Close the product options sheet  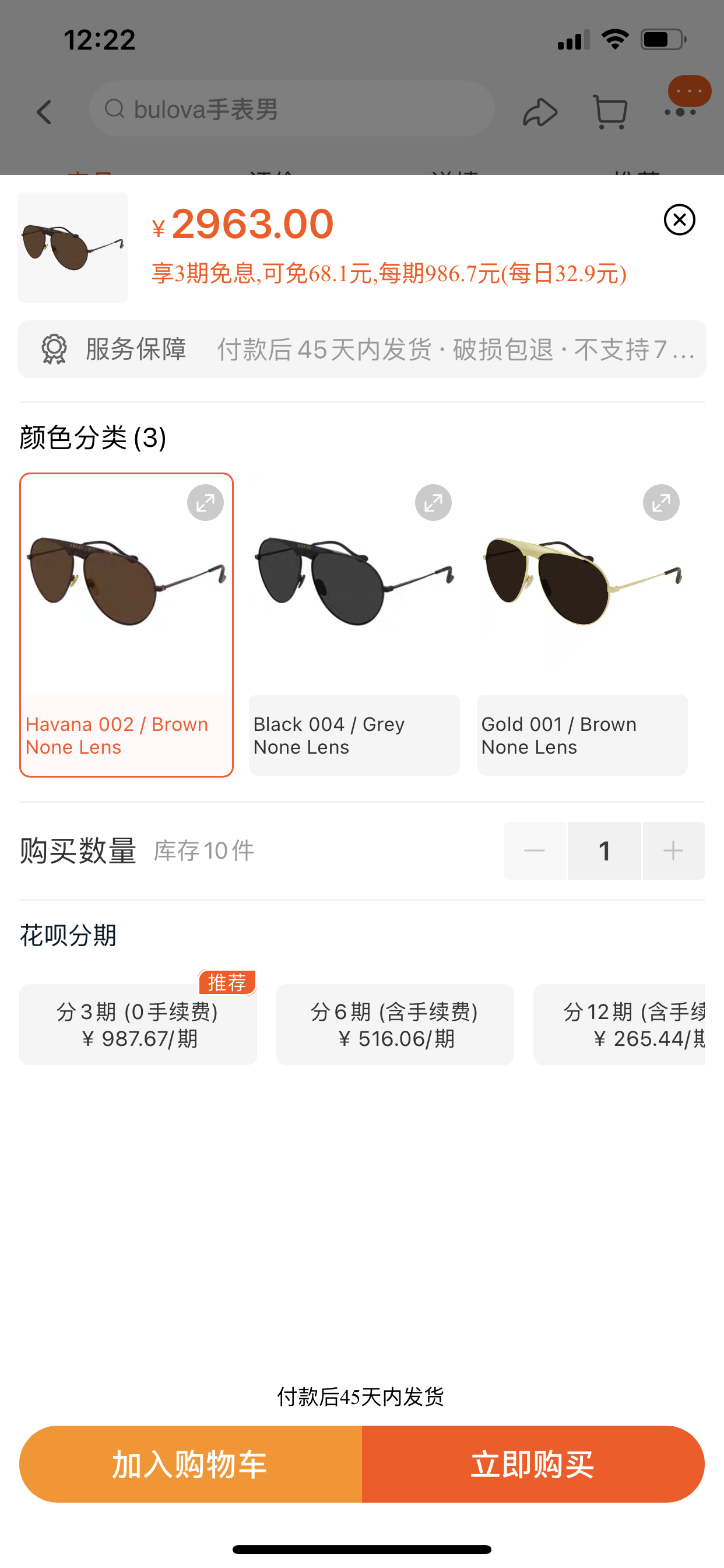pos(679,220)
